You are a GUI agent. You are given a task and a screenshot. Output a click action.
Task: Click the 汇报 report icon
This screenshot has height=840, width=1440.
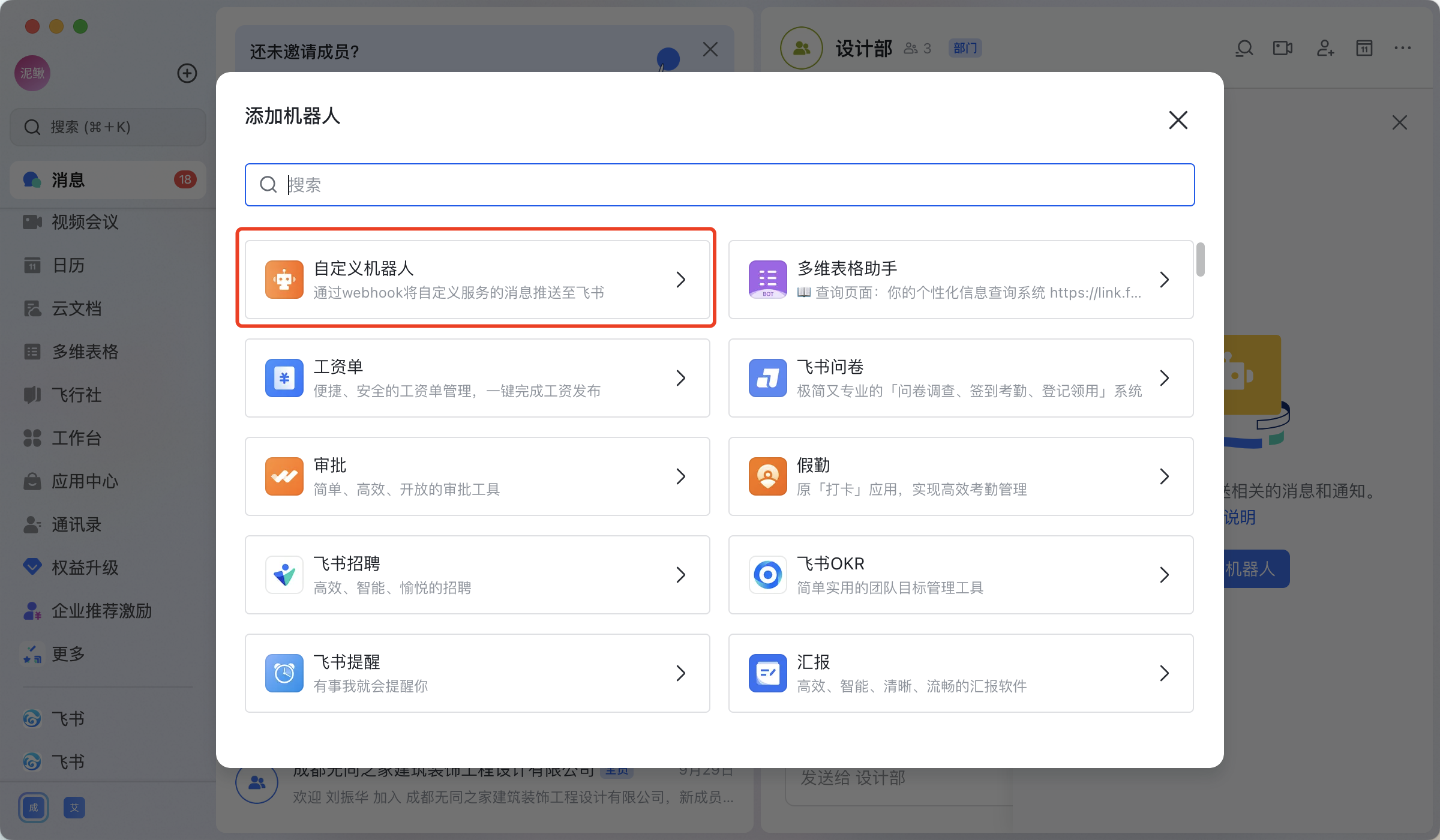[x=767, y=673]
